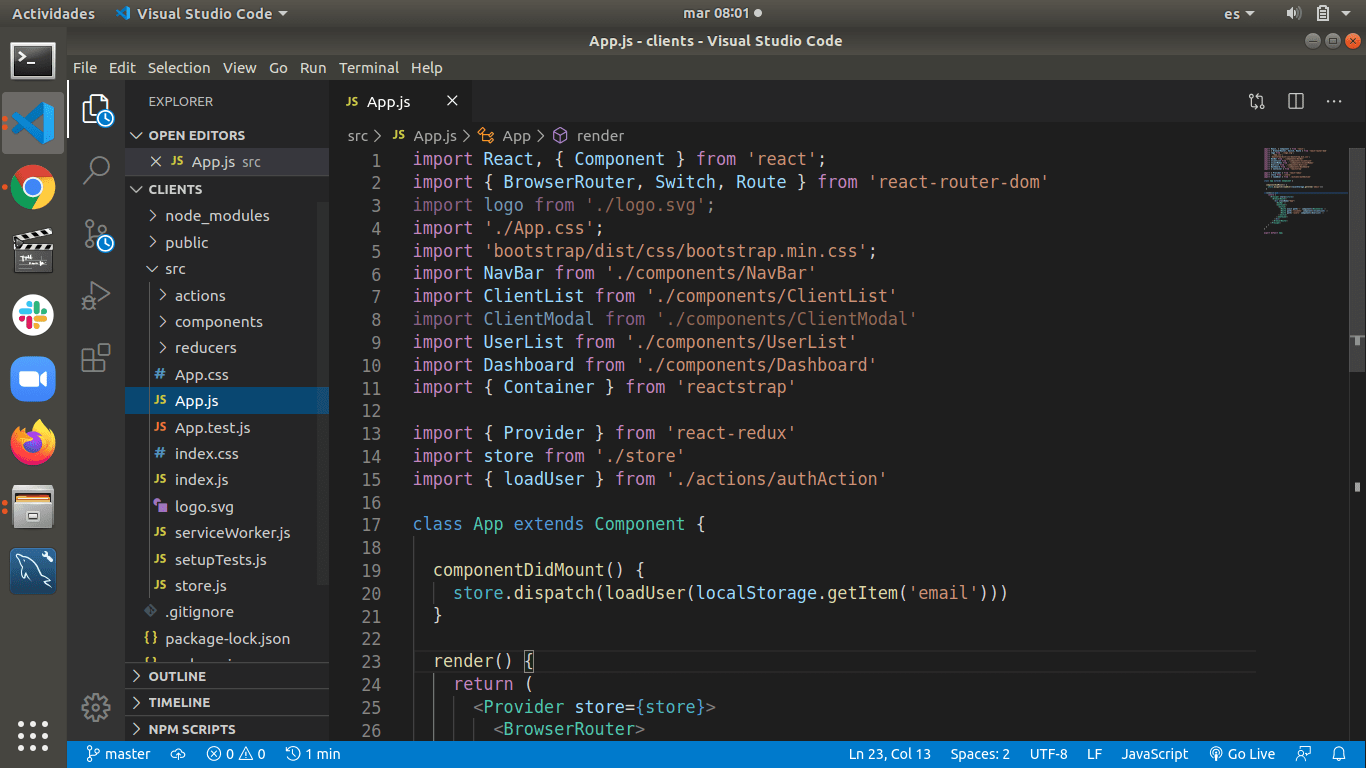The image size is (1366, 768).
Task: Click Go Live in status bar
Action: pyautogui.click(x=1242, y=754)
